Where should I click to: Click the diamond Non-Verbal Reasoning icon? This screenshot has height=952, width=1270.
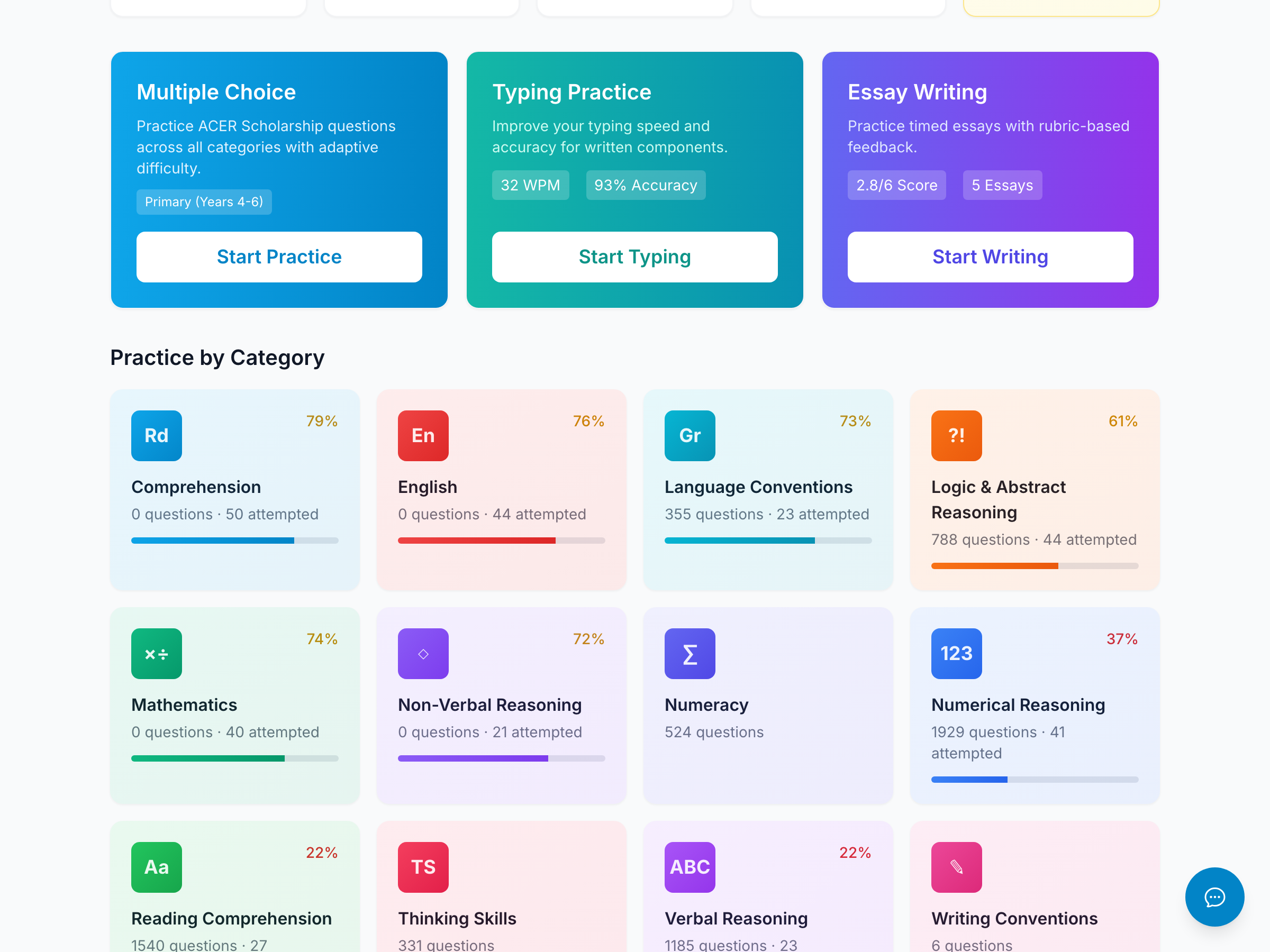click(x=423, y=654)
